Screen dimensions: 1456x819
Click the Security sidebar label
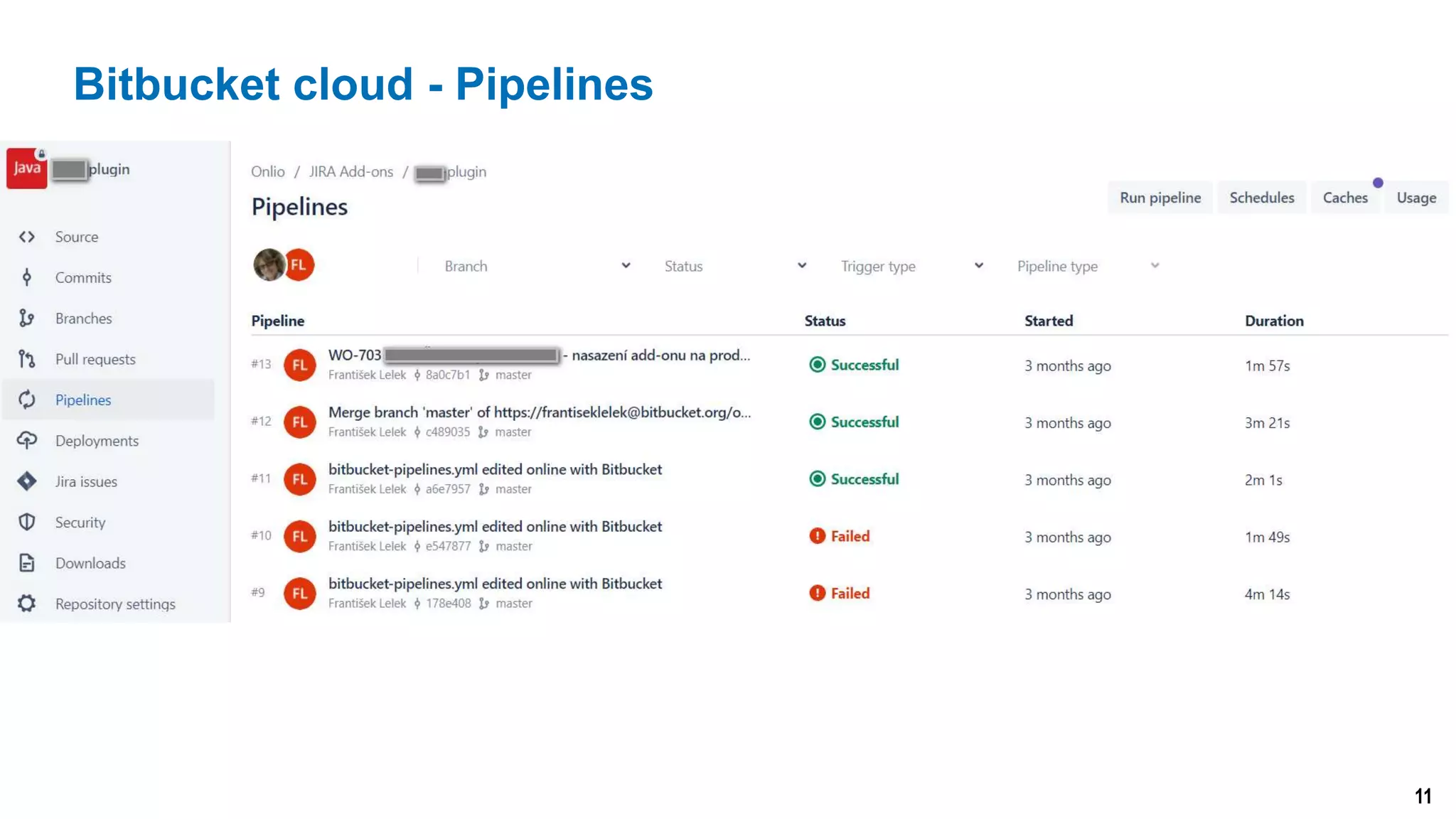point(80,523)
